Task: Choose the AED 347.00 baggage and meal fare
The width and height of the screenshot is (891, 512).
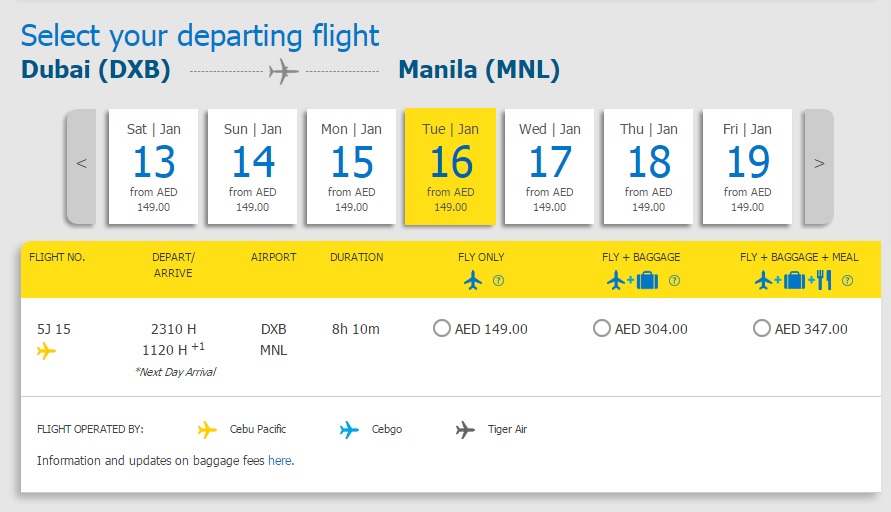Action: click(x=761, y=328)
